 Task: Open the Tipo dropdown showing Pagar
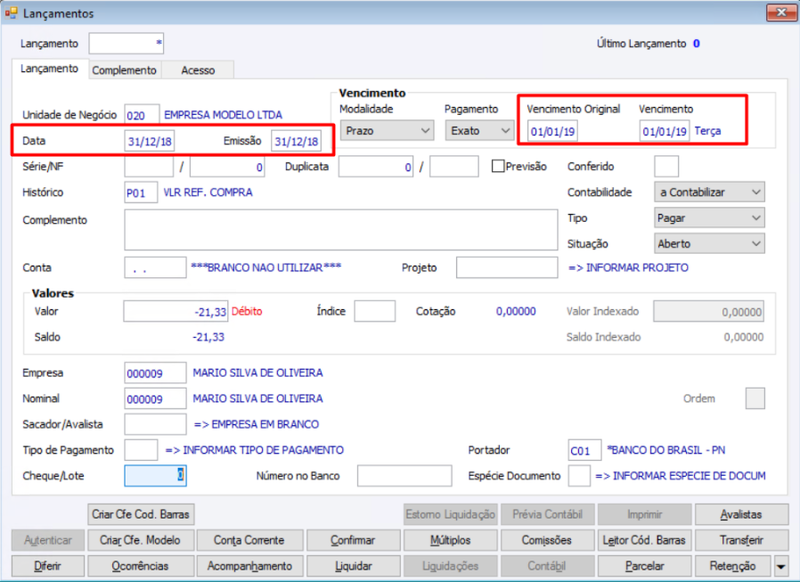pyautogui.click(x=709, y=218)
